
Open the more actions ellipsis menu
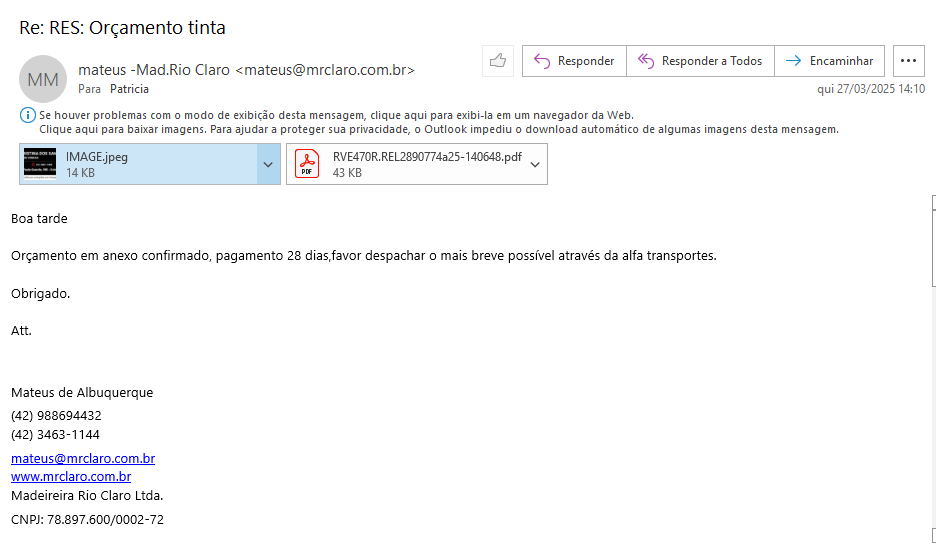point(908,61)
